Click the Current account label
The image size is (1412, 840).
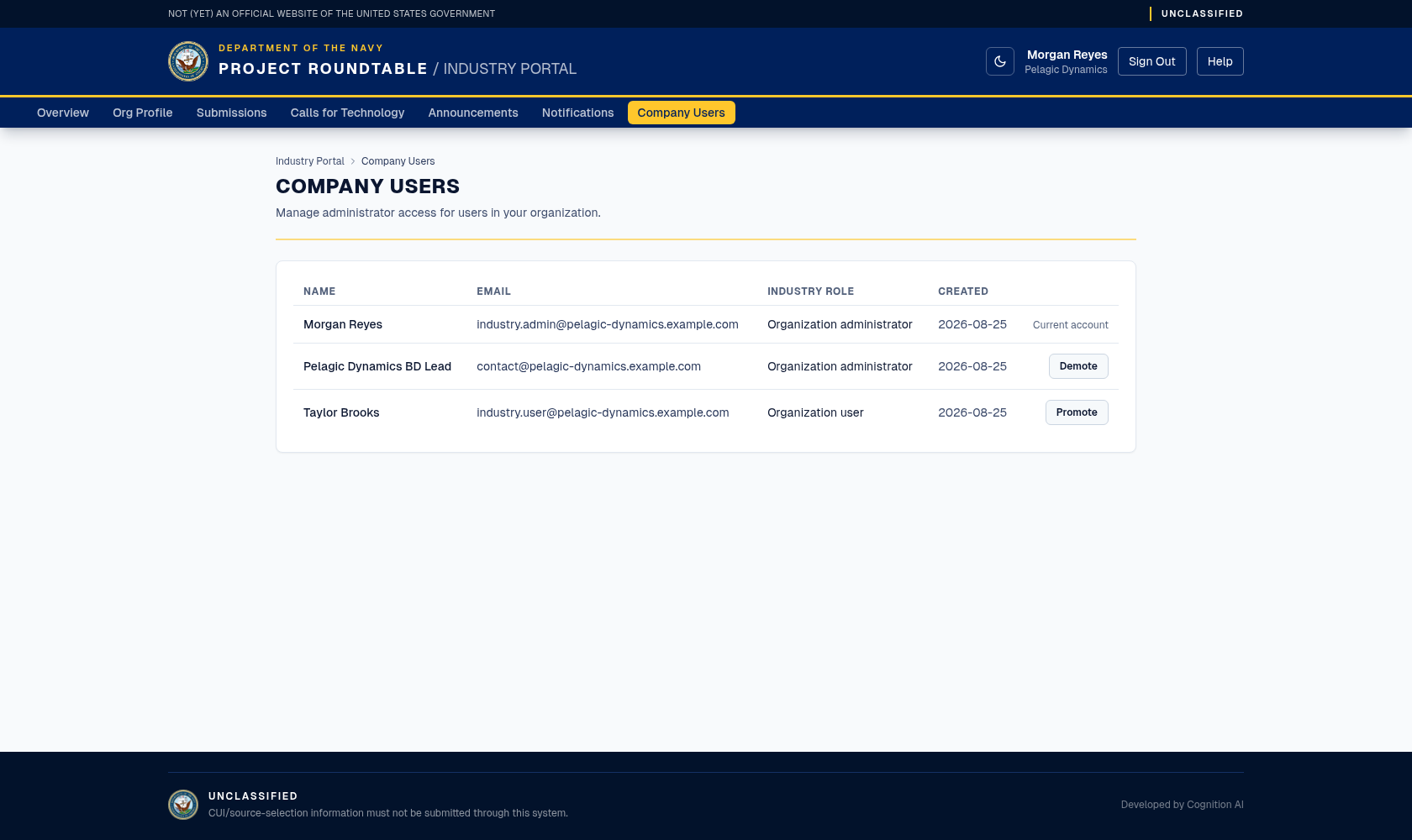pos(1071,325)
